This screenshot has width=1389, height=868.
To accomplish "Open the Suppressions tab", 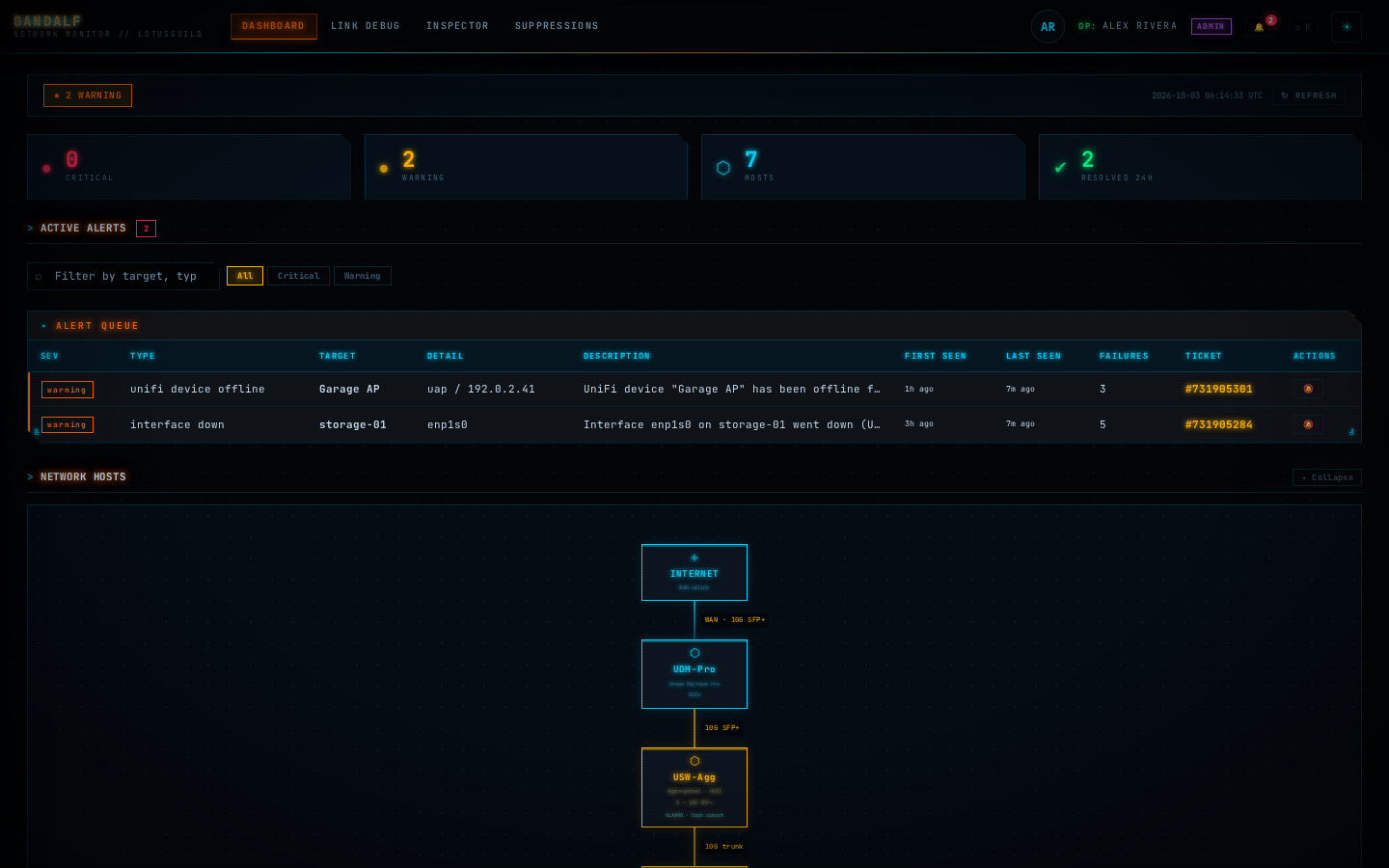I will 557,26.
